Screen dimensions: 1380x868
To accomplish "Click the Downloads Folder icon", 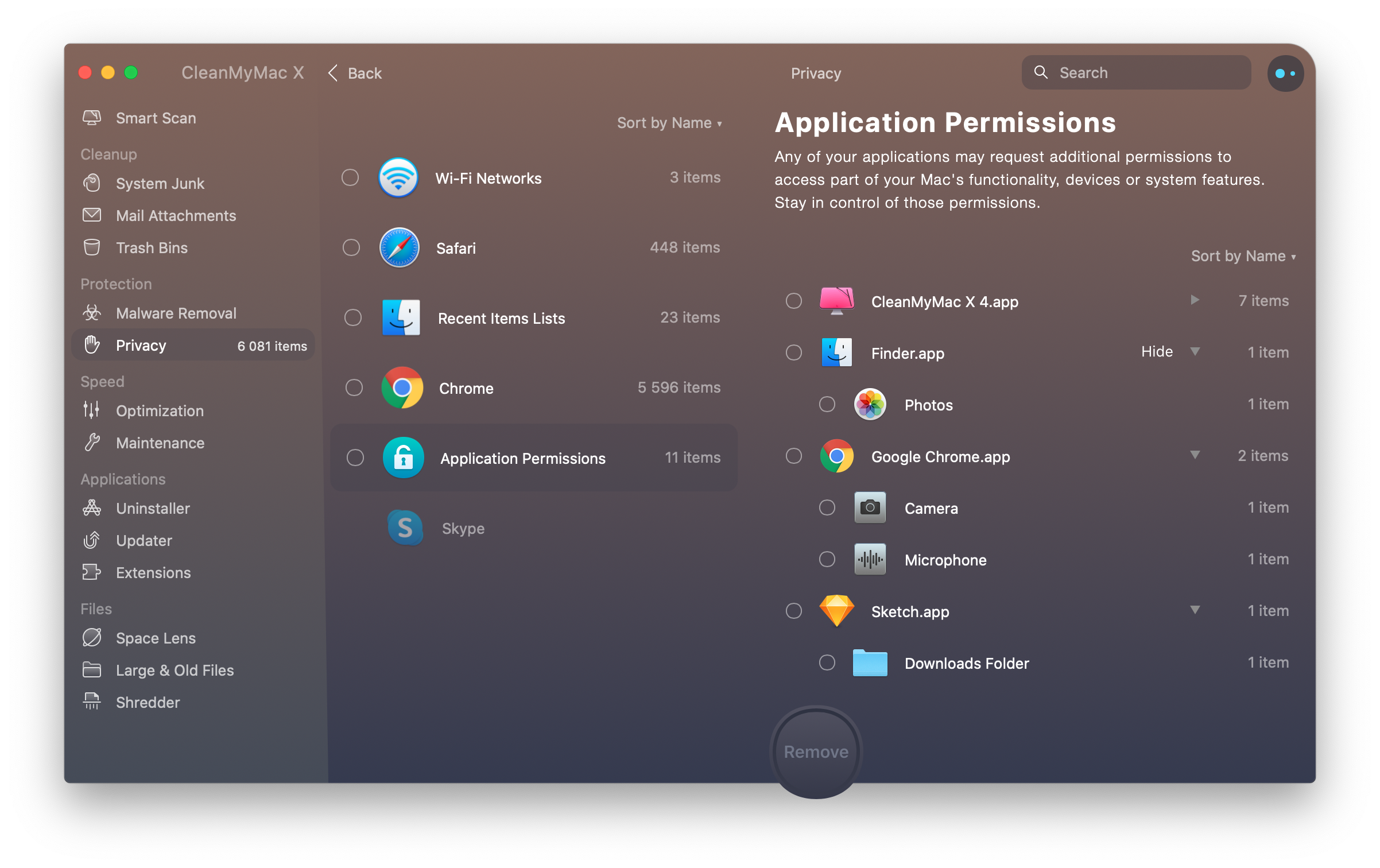I will [x=870, y=663].
